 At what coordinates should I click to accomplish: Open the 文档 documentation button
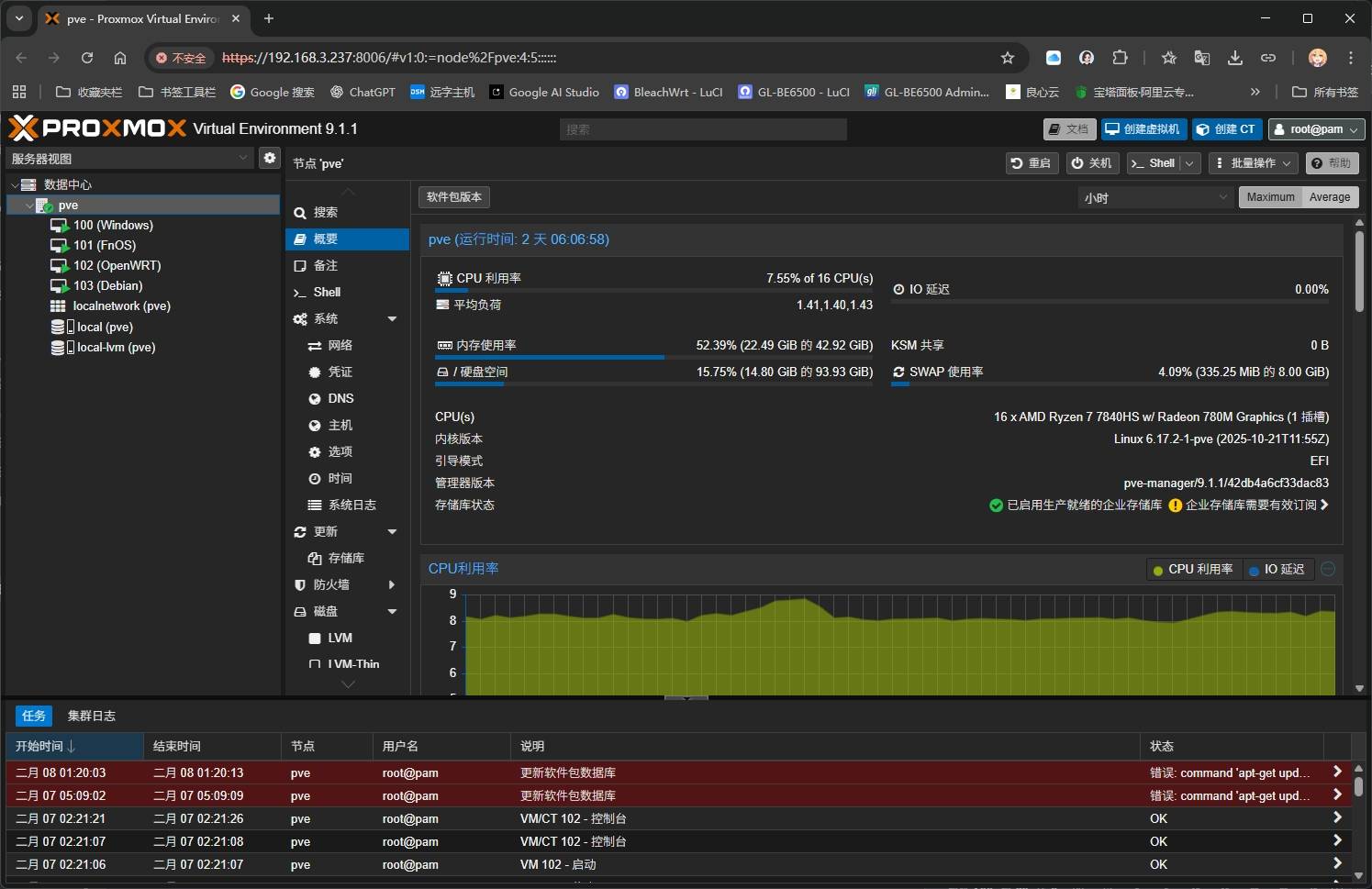(1069, 129)
